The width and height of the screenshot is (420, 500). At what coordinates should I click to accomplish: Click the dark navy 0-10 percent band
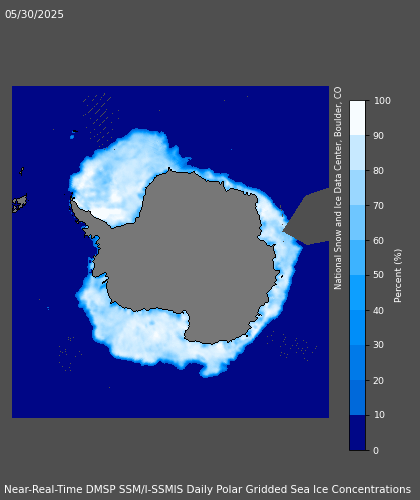point(357,433)
